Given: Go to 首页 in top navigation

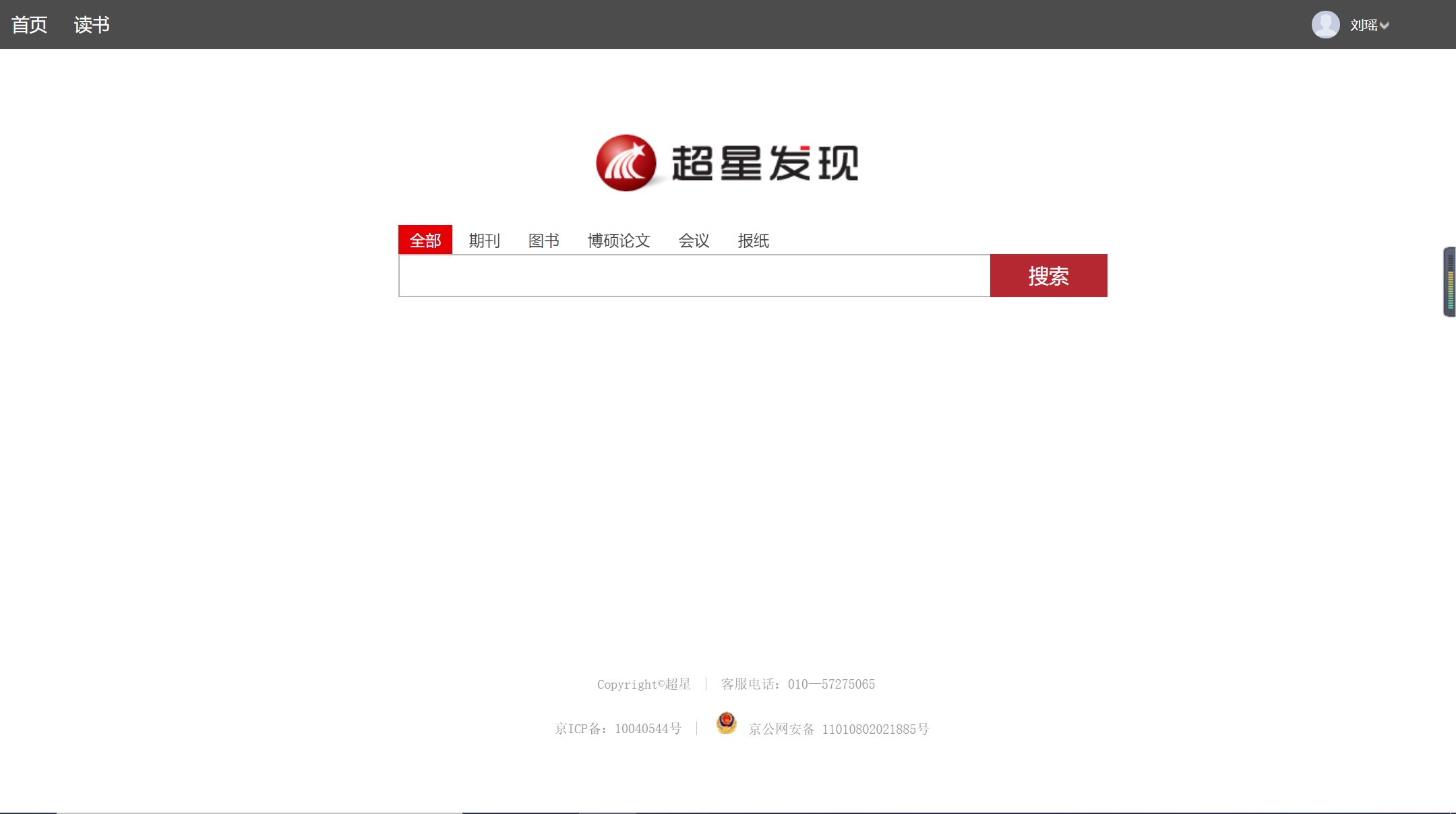Looking at the screenshot, I should [x=30, y=25].
